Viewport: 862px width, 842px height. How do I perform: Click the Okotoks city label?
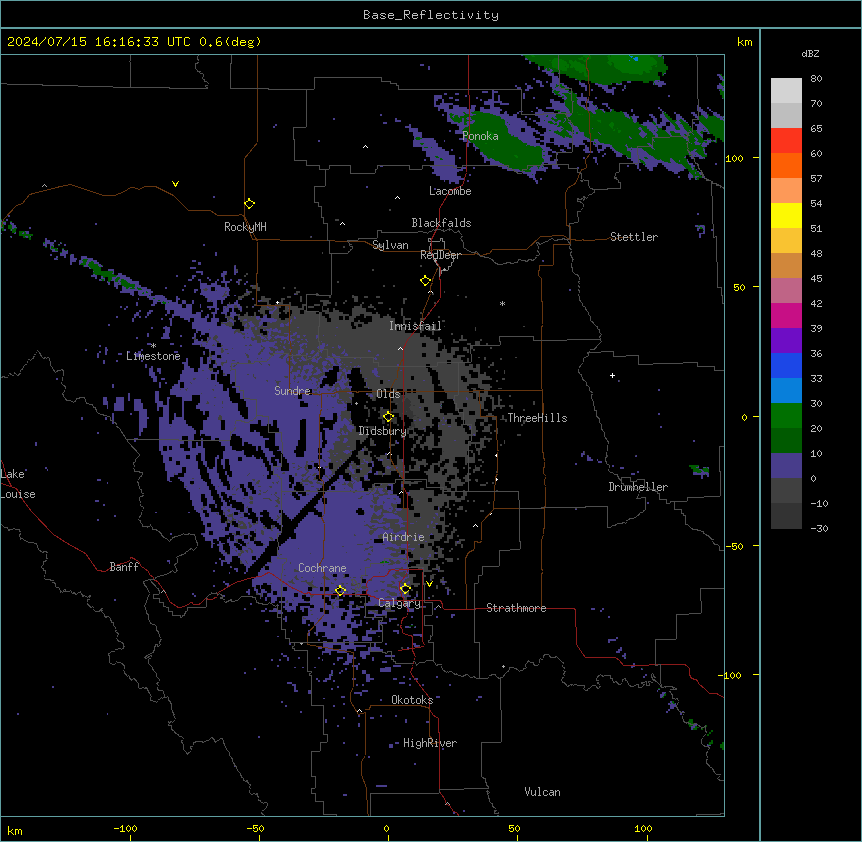[x=412, y=700]
